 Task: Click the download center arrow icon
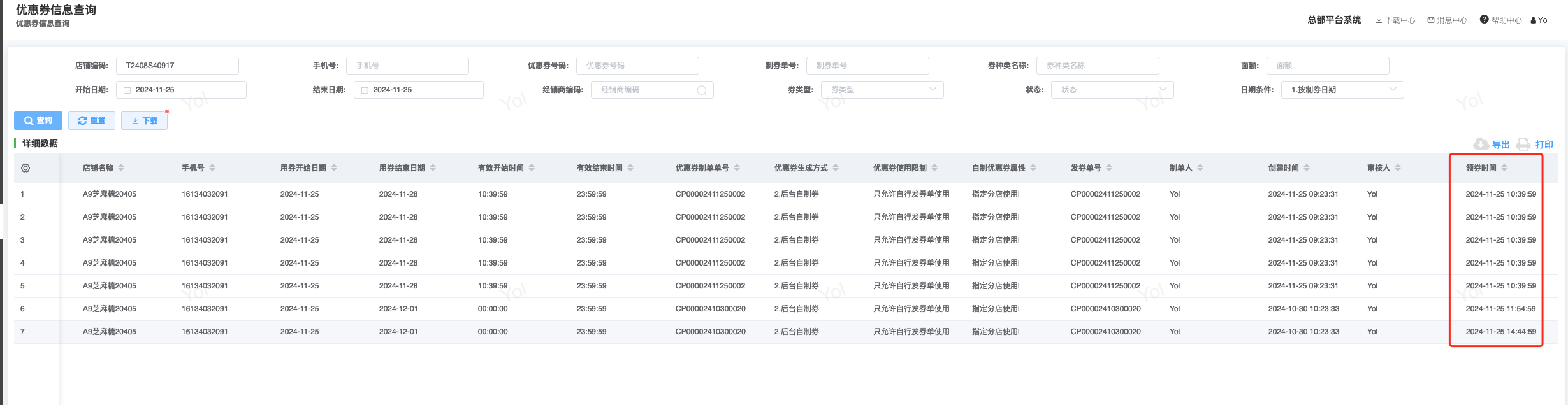coord(1379,20)
